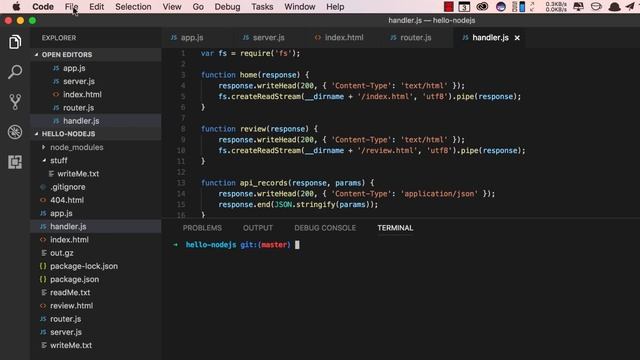The width and height of the screenshot is (640, 360).
Task: Open the Code application menu
Action: click(x=43, y=7)
